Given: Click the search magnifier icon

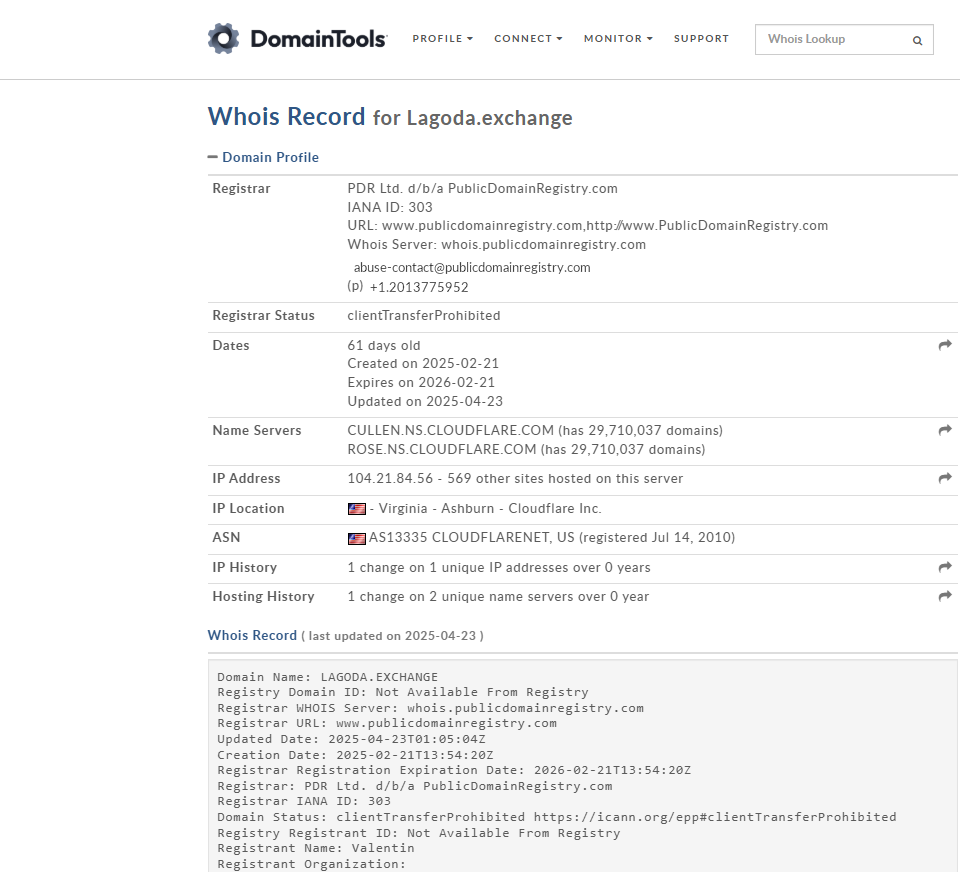Looking at the screenshot, I should [917, 40].
